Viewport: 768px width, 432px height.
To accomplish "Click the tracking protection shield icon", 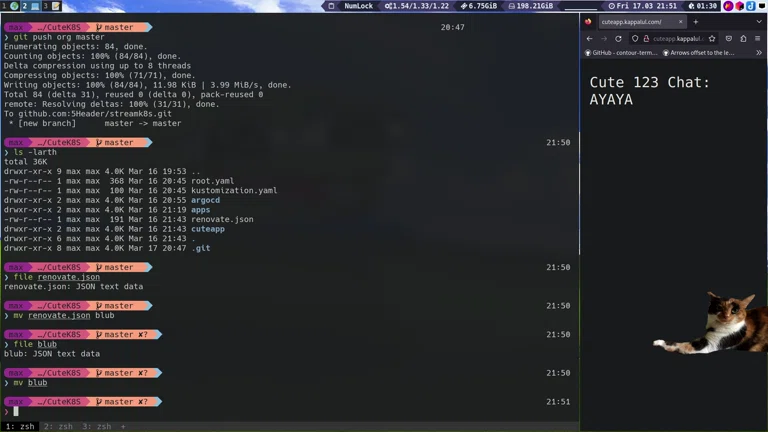I will 634,38.
